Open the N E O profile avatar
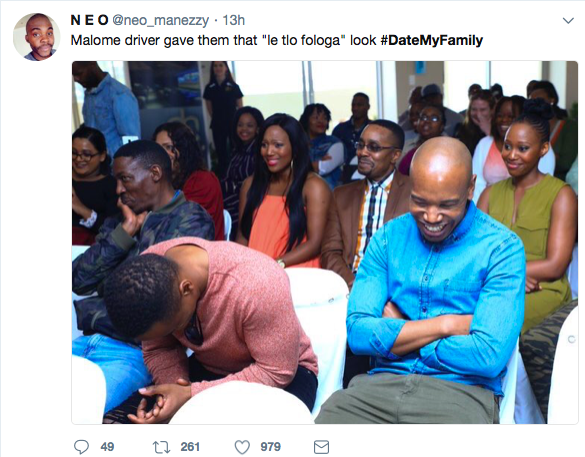The width and height of the screenshot is (585, 457). tap(37, 37)
